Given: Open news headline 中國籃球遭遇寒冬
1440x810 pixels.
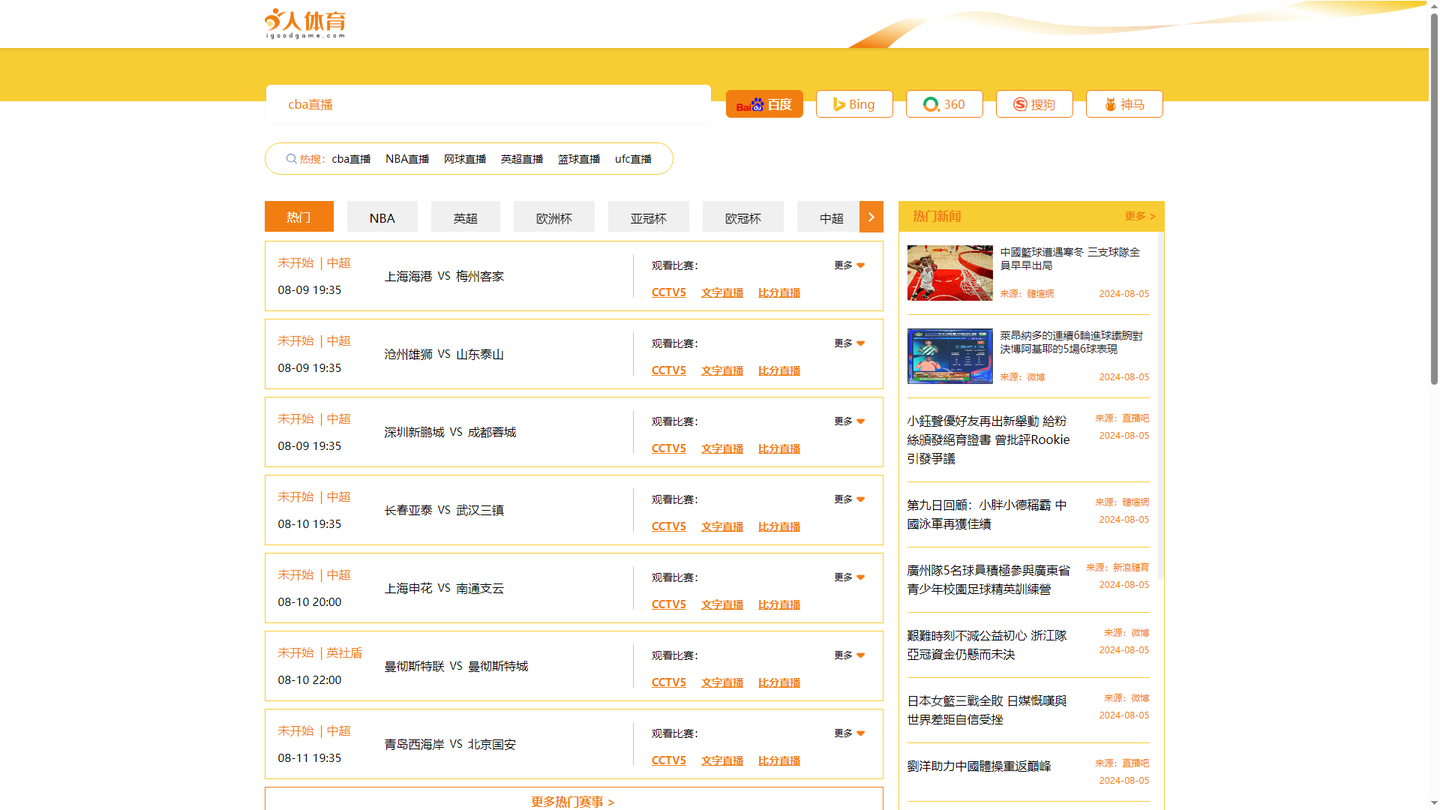Looking at the screenshot, I should click(1071, 259).
